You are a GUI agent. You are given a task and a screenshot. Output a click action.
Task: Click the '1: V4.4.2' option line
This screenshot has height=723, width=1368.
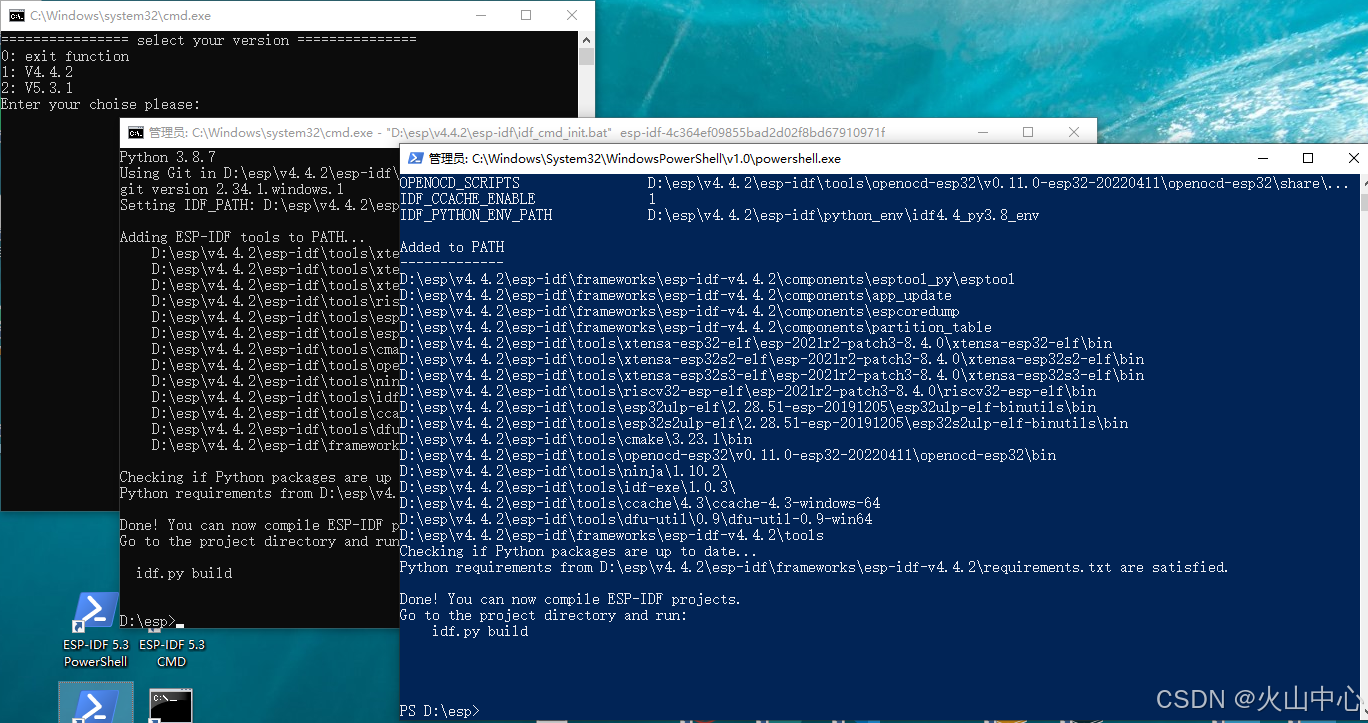point(37,72)
